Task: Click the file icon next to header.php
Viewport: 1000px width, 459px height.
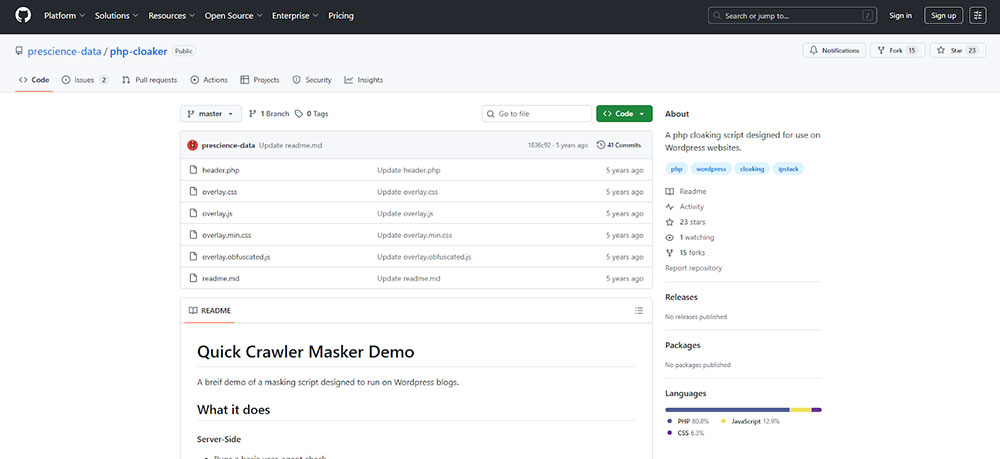Action: [x=193, y=170]
